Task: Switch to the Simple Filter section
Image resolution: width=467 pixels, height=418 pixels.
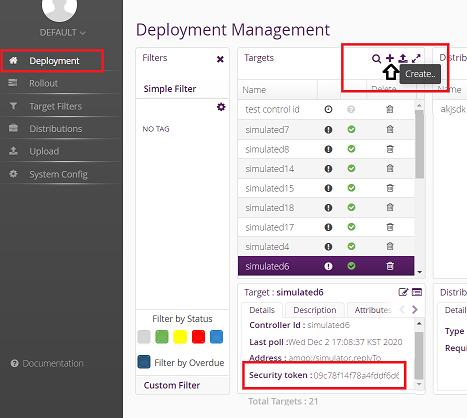Action: [x=170, y=89]
